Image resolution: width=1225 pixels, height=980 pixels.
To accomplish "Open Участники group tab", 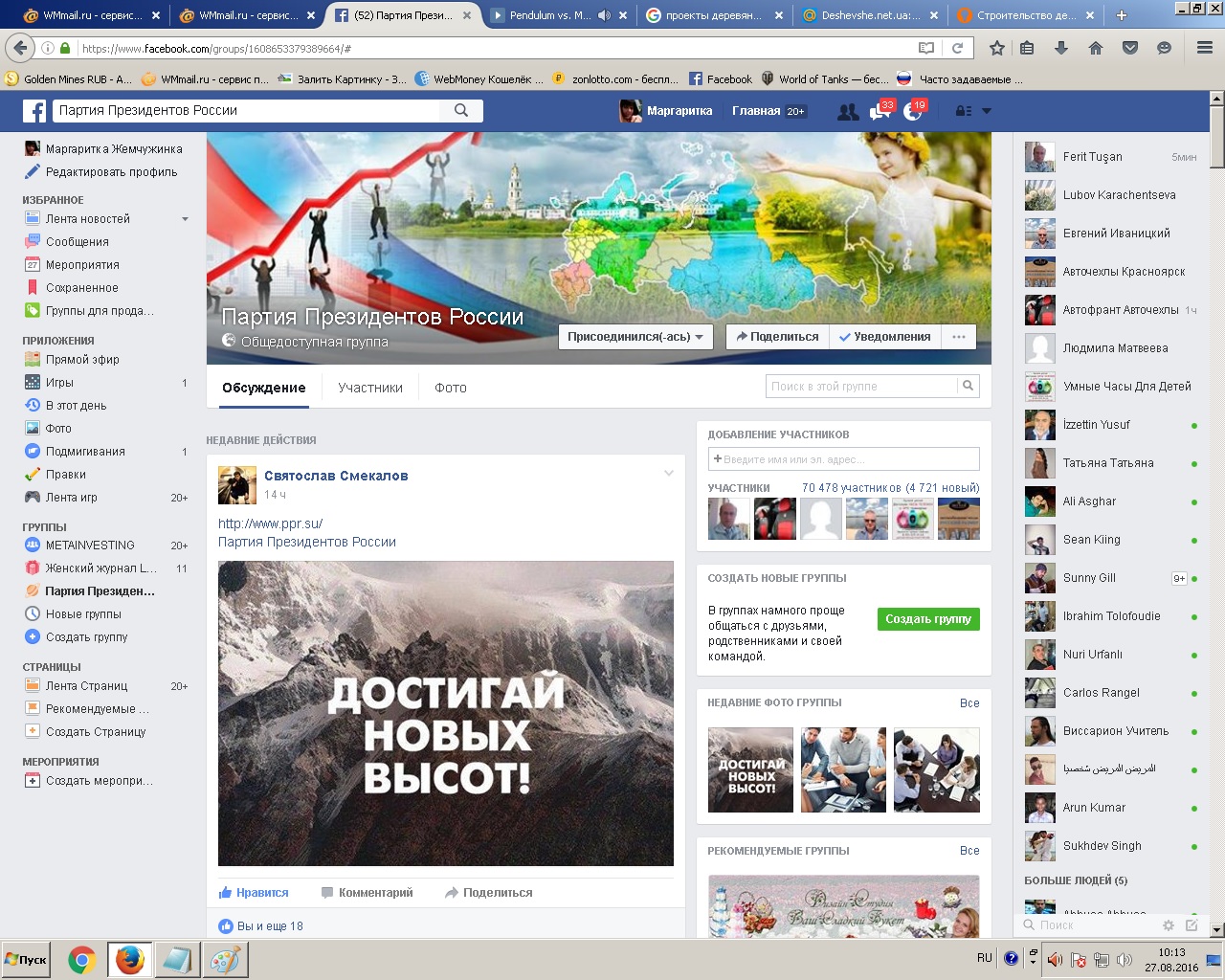I will [x=370, y=388].
